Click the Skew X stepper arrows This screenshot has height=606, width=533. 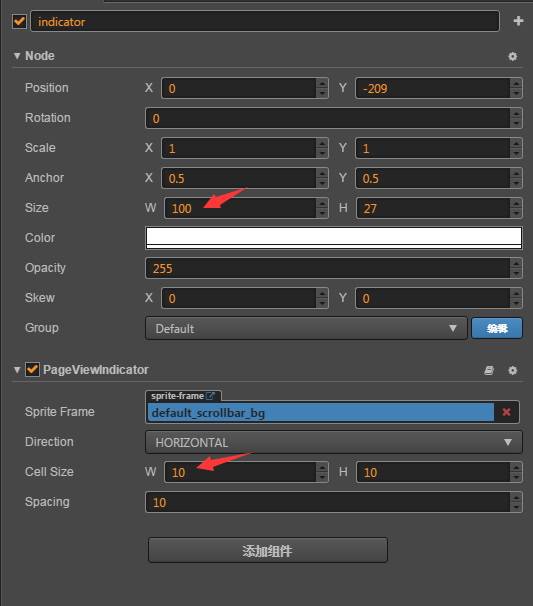(322, 298)
